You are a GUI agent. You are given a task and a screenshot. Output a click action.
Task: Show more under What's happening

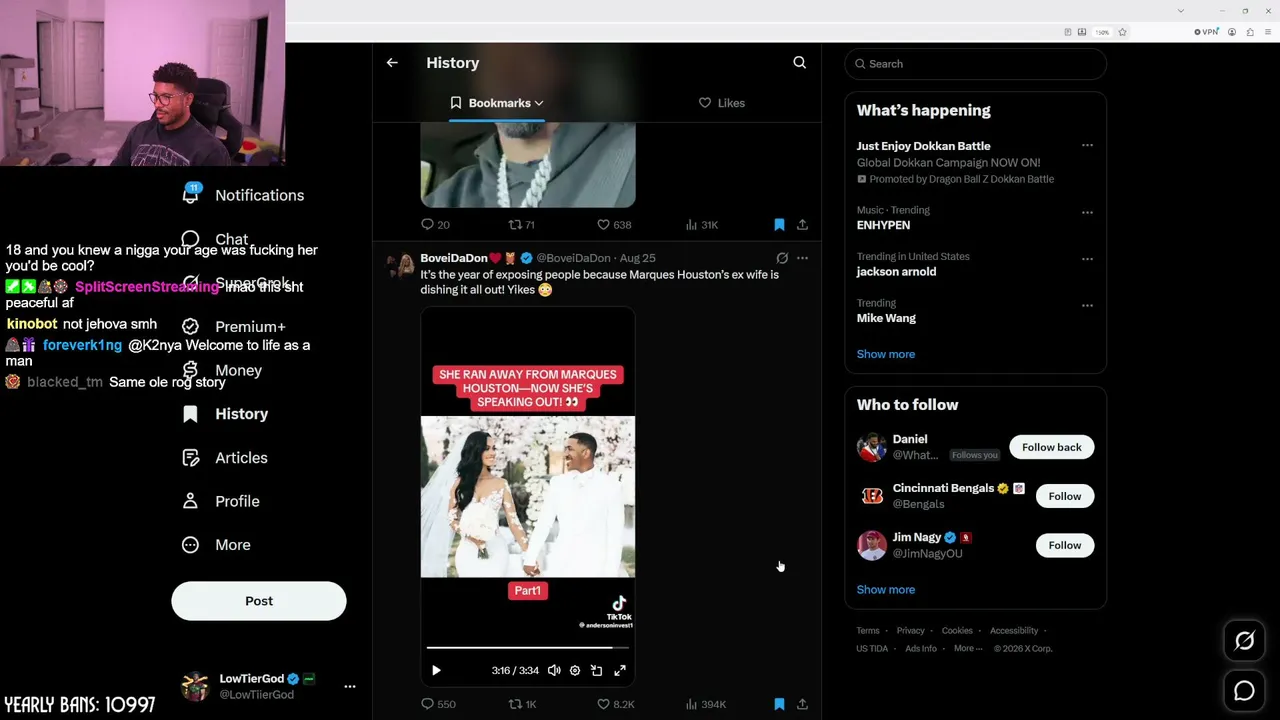click(886, 354)
